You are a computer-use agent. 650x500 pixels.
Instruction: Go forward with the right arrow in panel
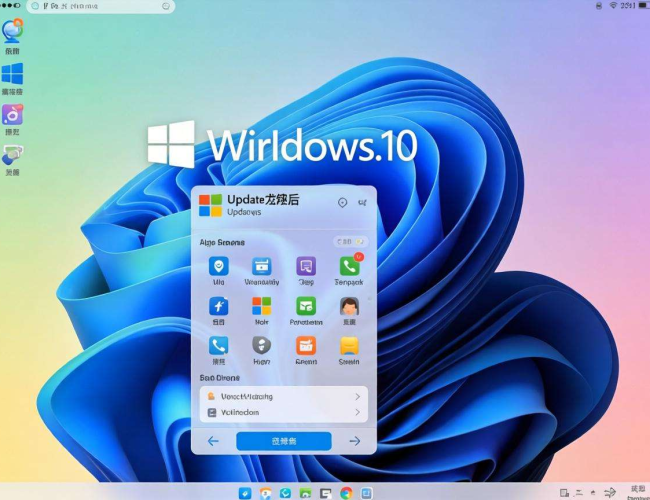(355, 441)
